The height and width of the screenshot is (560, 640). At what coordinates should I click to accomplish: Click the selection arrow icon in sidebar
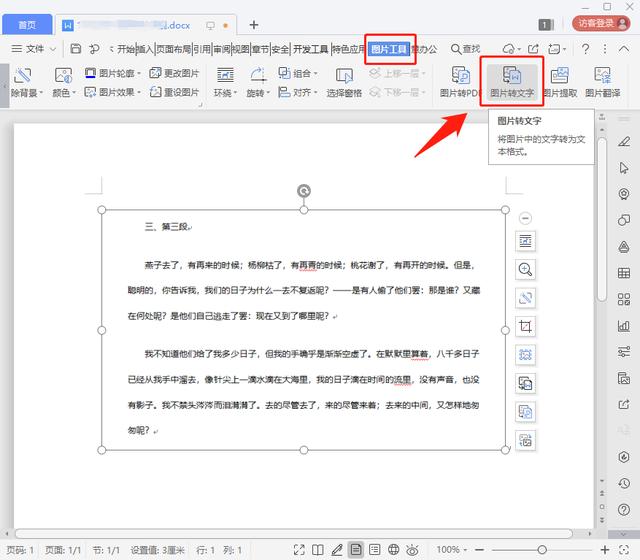click(624, 168)
